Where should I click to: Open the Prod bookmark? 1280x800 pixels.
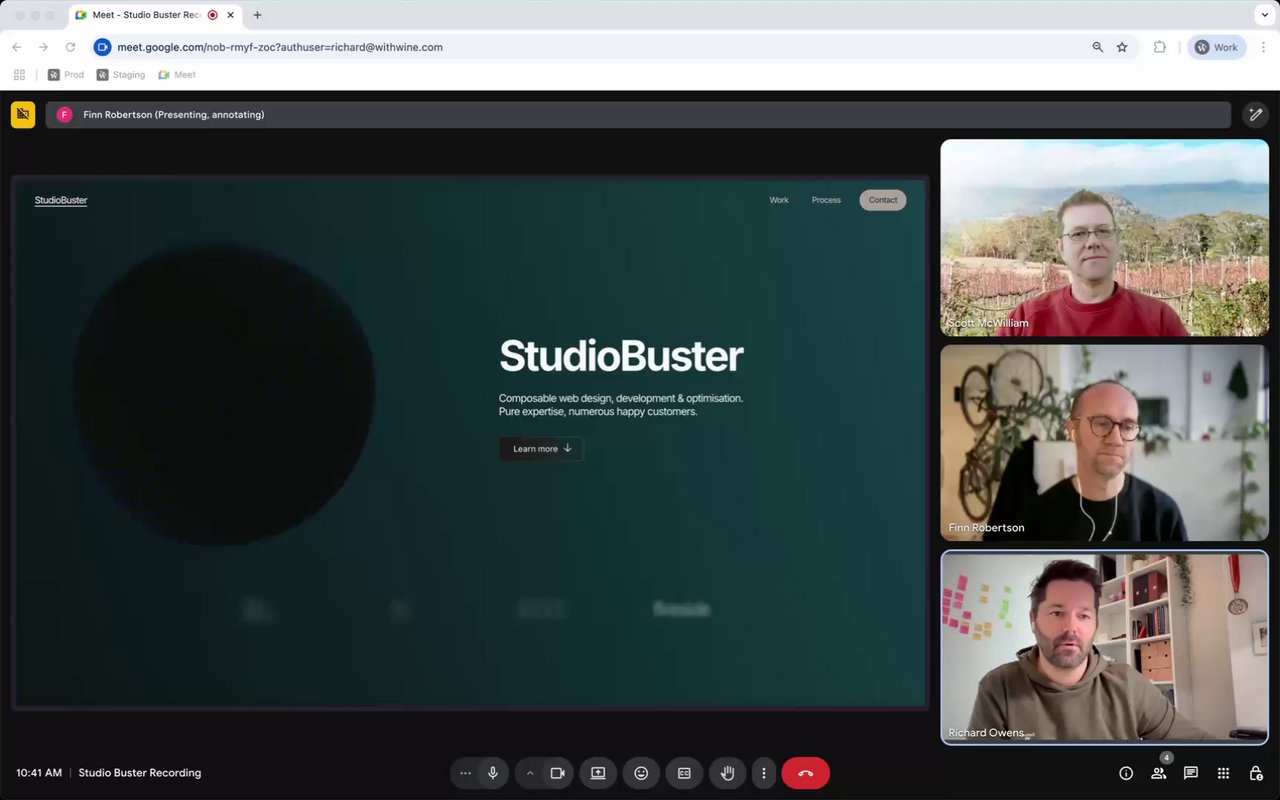tap(67, 75)
